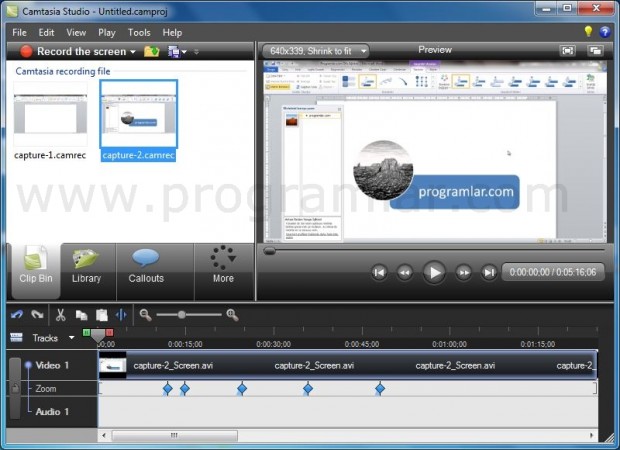Viewport: 620px width, 450px height.
Task: Click the lightbulb tips icon
Action: tap(588, 31)
